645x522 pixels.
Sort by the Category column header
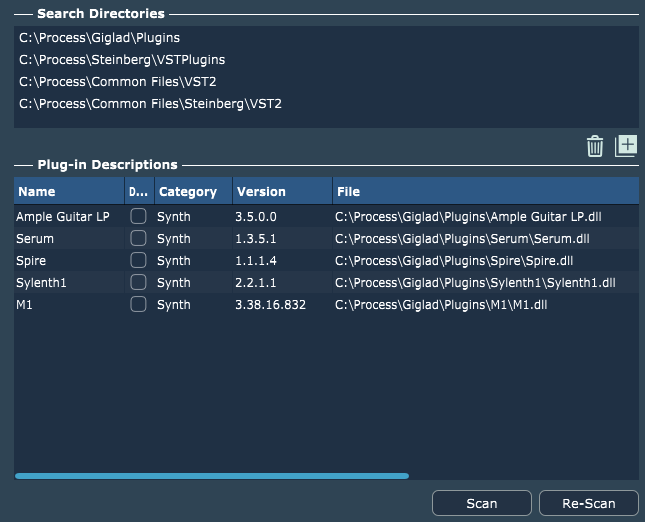[x=193, y=191]
